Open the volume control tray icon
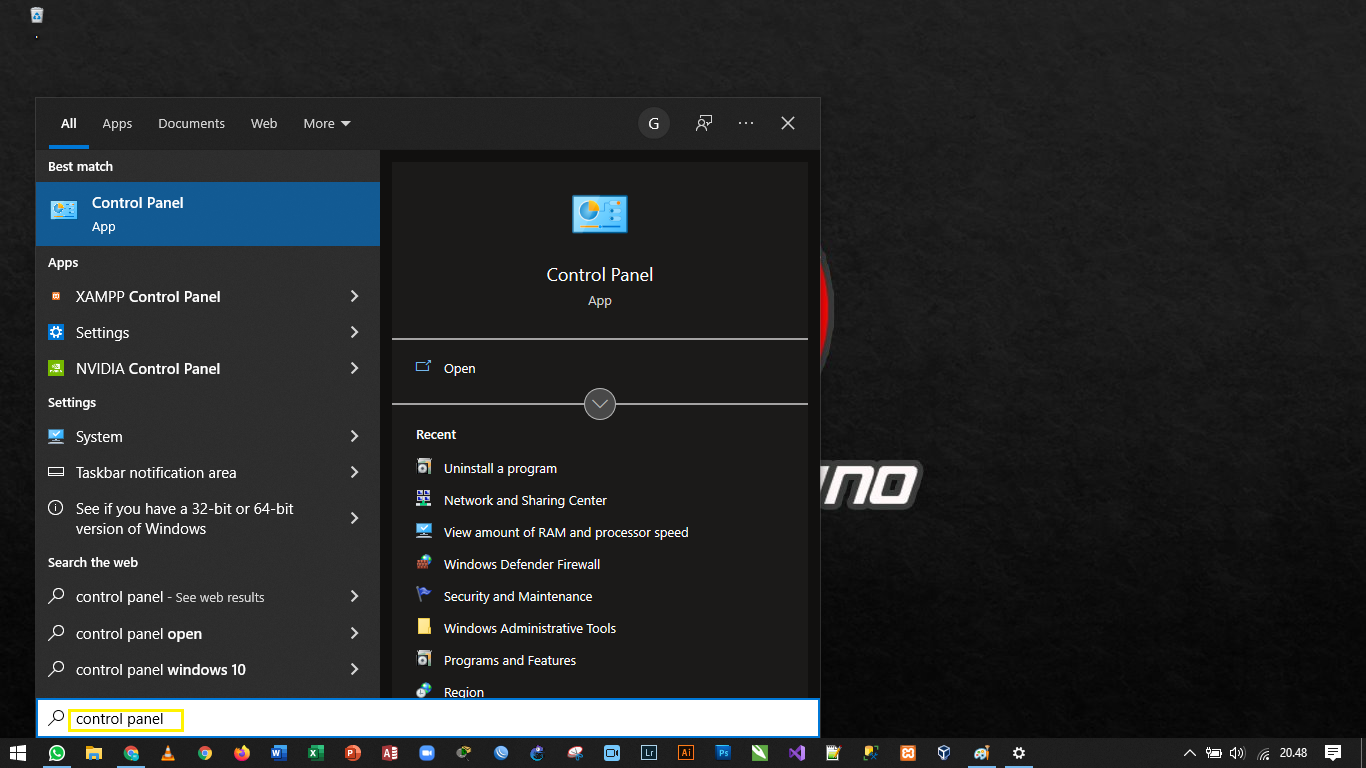 (1237, 753)
